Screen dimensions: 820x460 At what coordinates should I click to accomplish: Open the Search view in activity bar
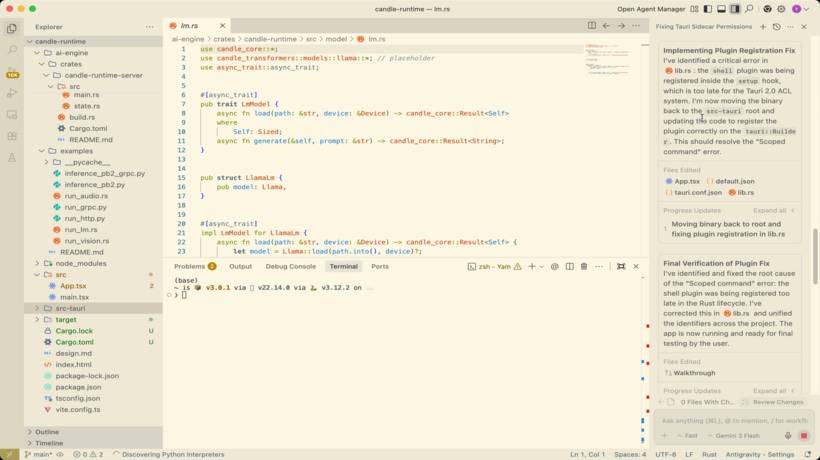[x=12, y=49]
